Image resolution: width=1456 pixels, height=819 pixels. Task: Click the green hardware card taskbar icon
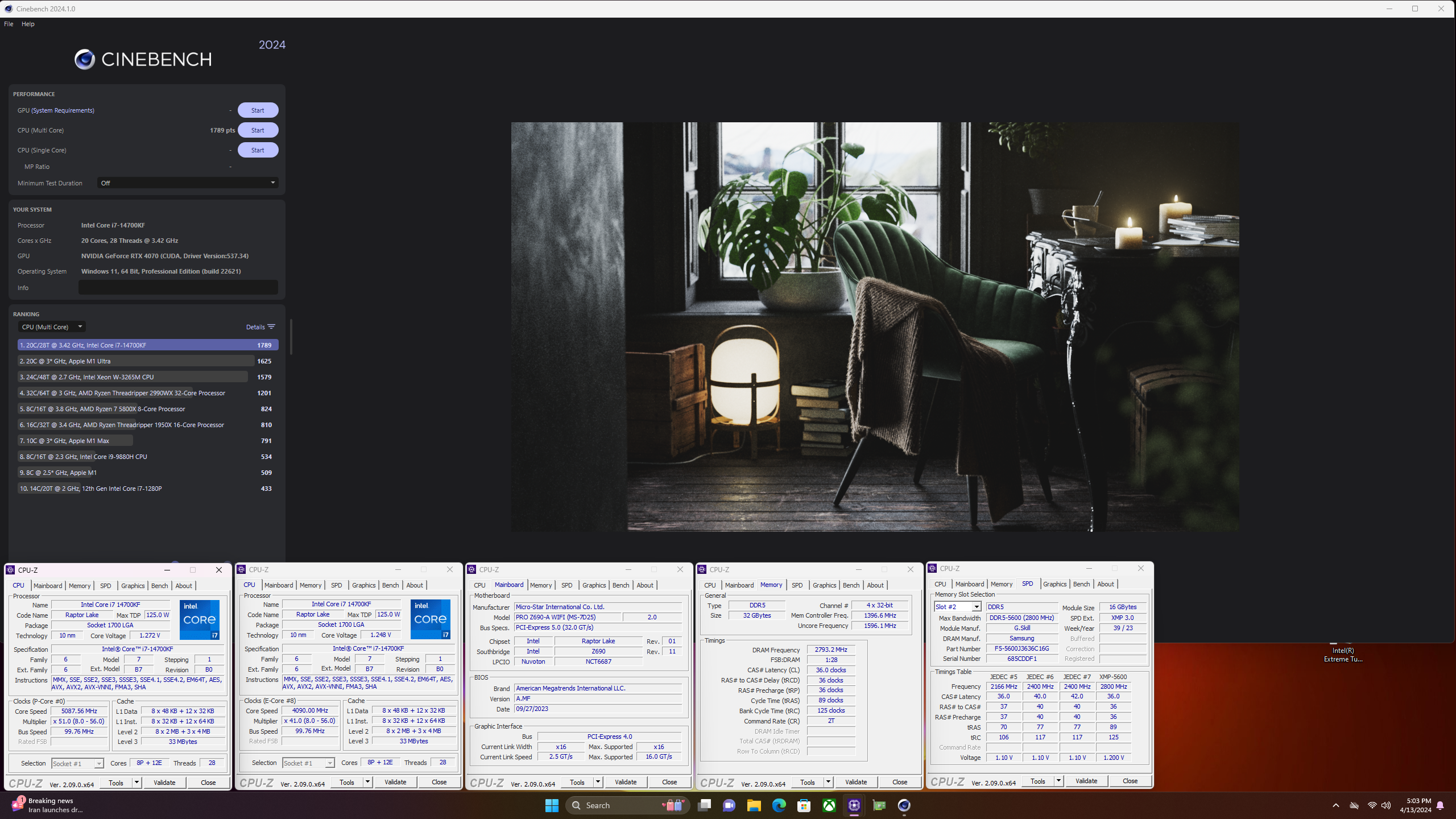tap(879, 805)
